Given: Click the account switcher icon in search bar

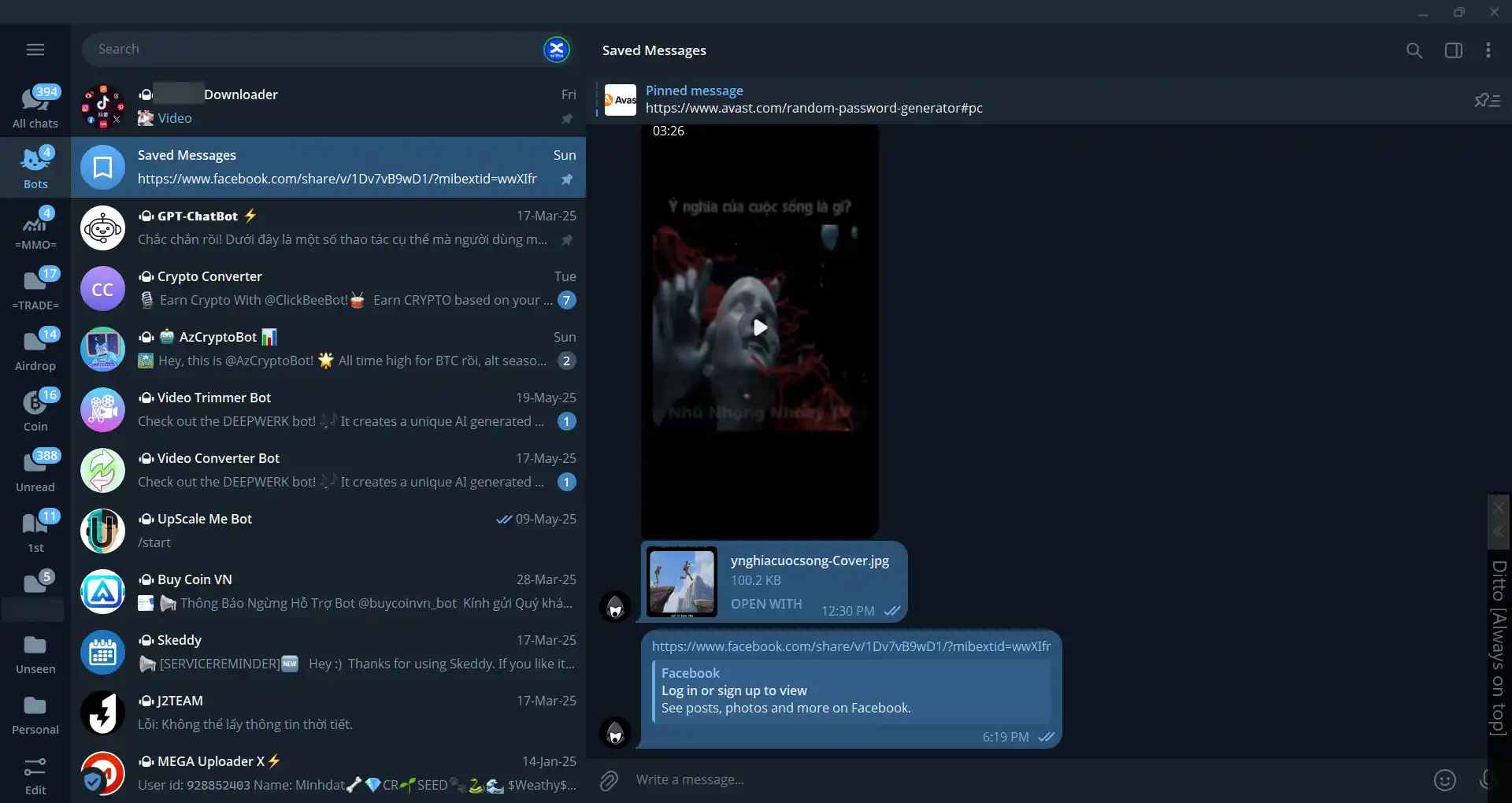Looking at the screenshot, I should (x=556, y=50).
